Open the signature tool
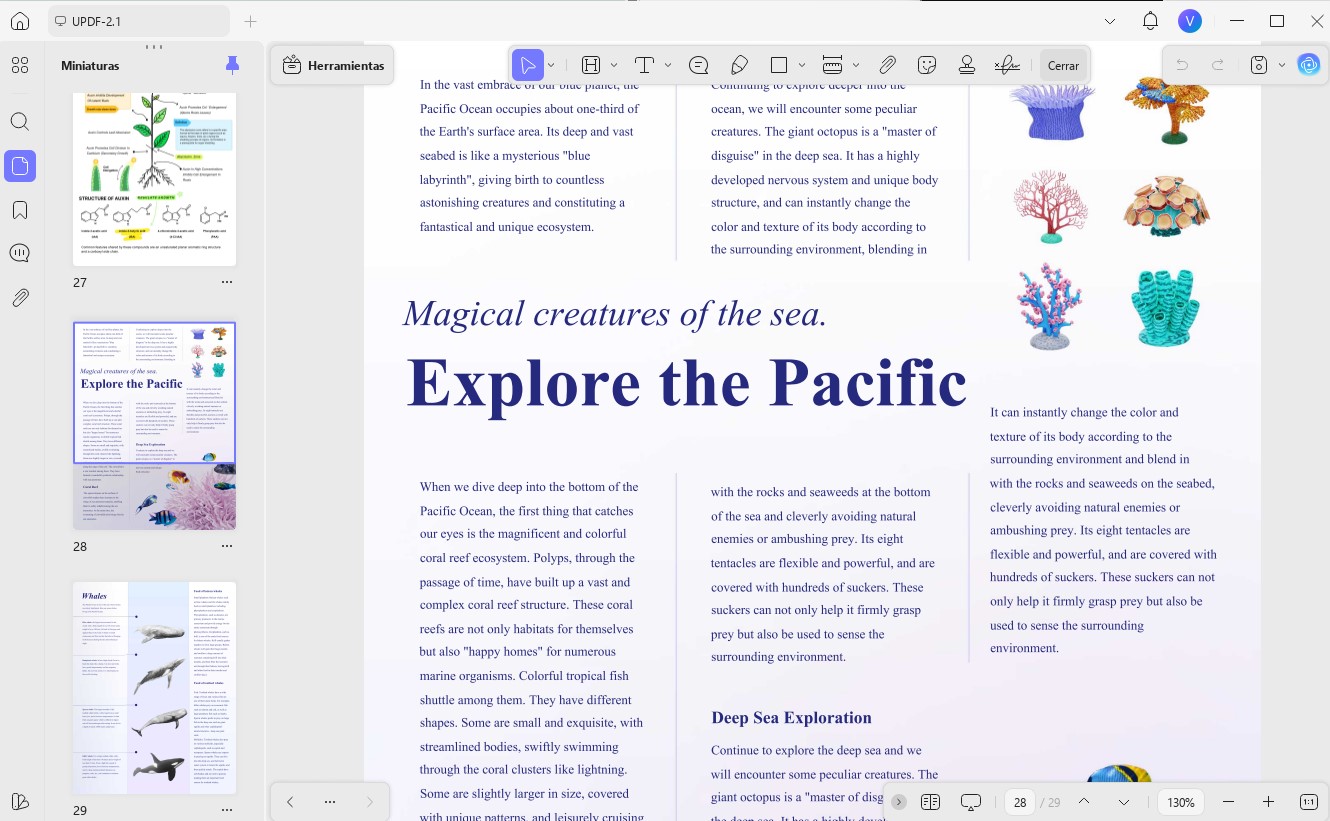The width and height of the screenshot is (1330, 821). pyautogui.click(x=1007, y=65)
